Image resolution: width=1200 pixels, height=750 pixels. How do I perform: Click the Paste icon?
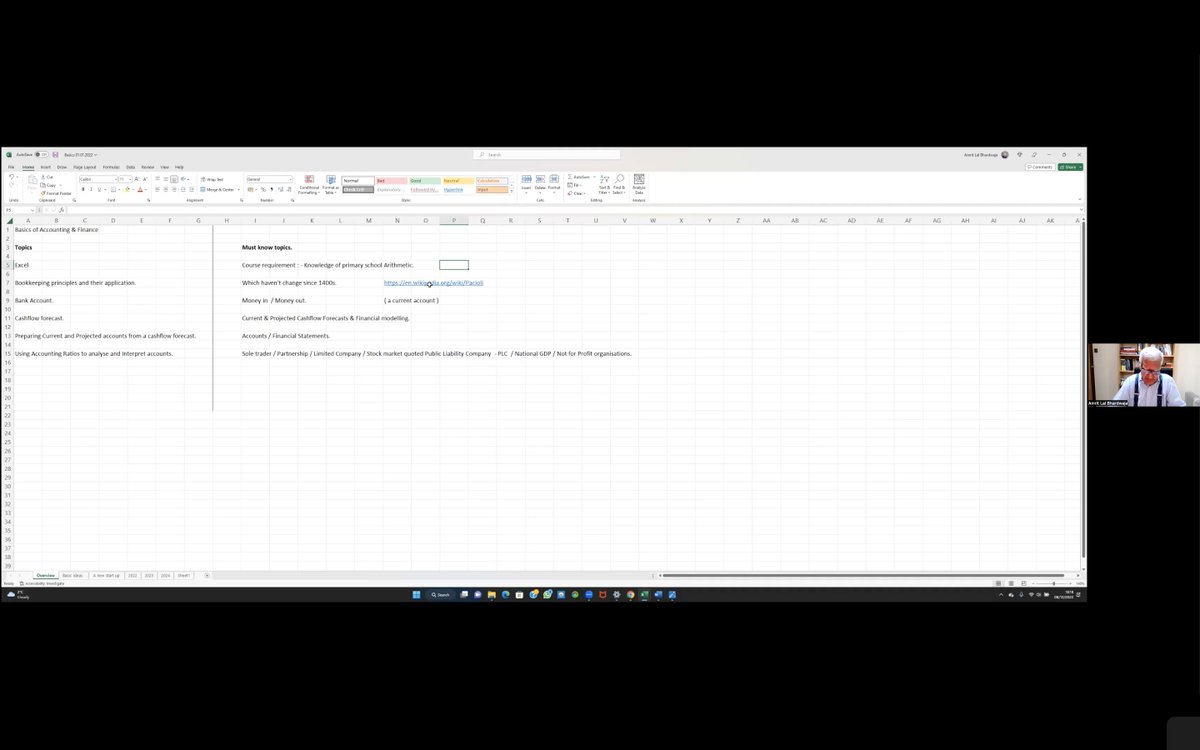coord(32,182)
